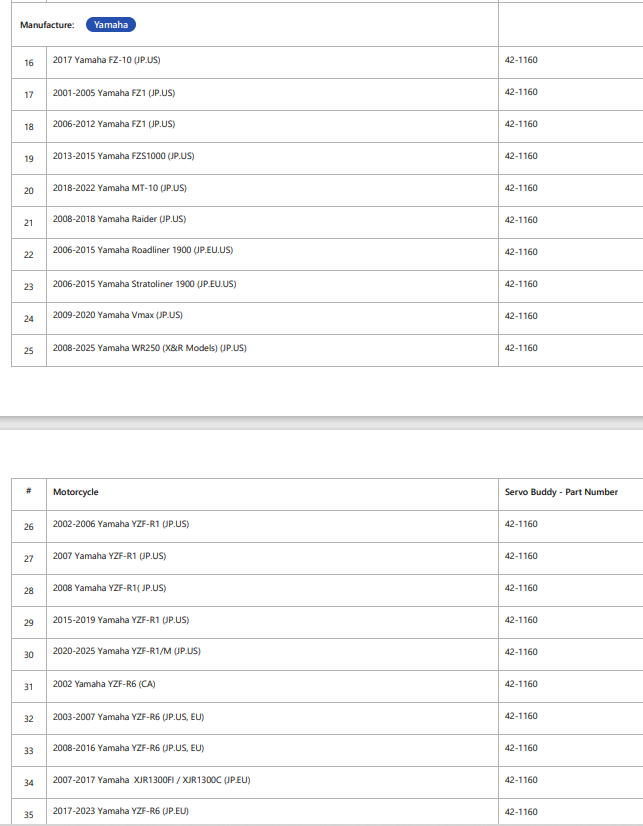Click part number 42-1160 in row 16
This screenshot has height=826, width=643.
click(521, 60)
